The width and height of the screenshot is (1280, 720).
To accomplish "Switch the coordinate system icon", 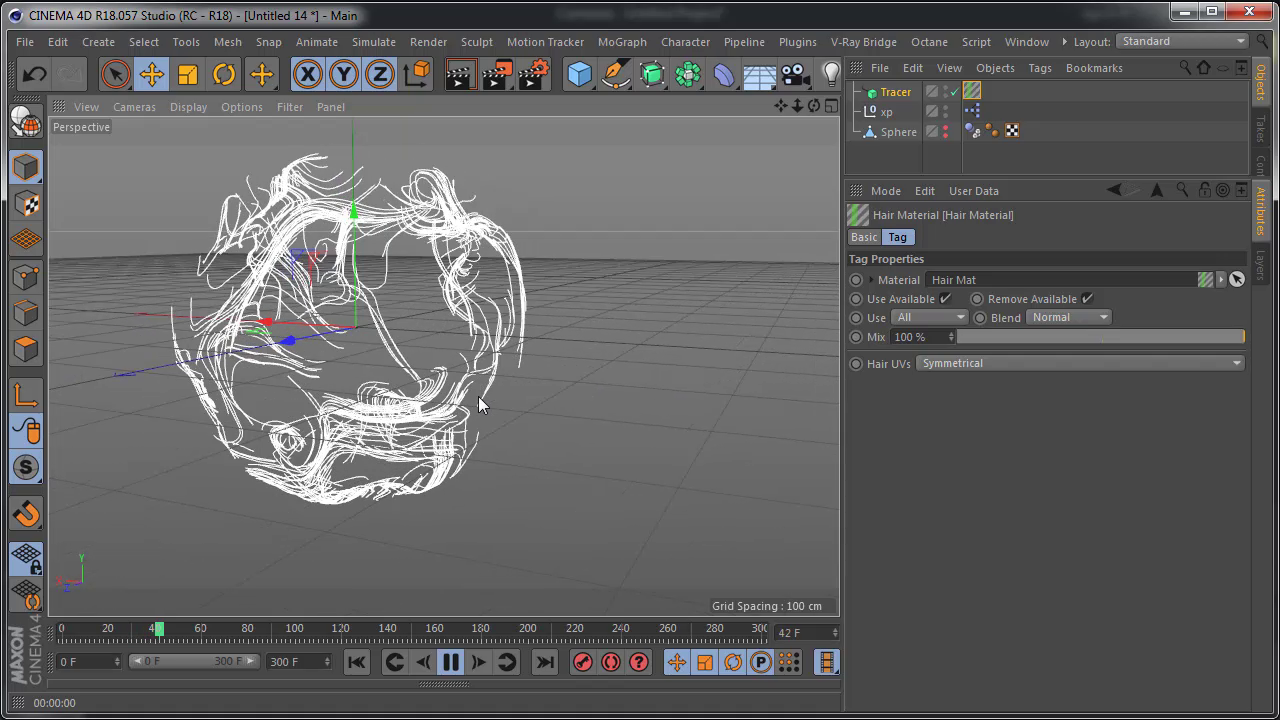I will pyautogui.click(x=416, y=74).
